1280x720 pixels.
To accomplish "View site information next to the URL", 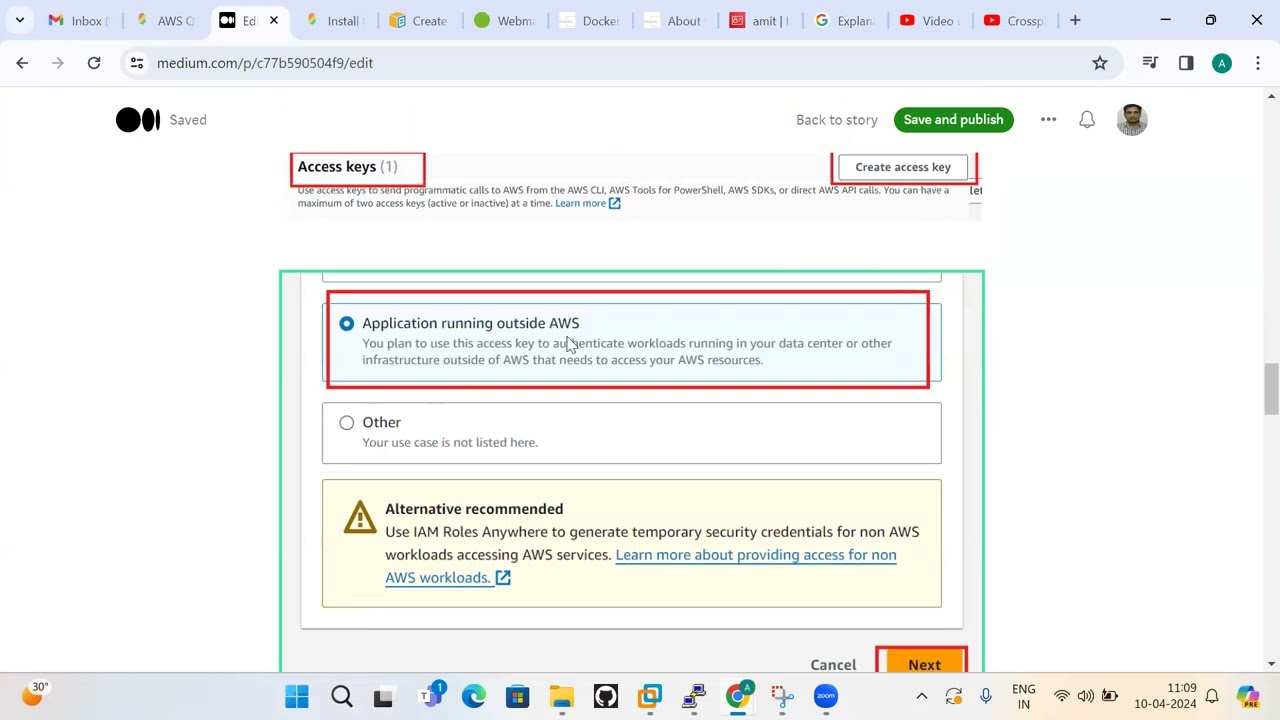I will pos(136,63).
